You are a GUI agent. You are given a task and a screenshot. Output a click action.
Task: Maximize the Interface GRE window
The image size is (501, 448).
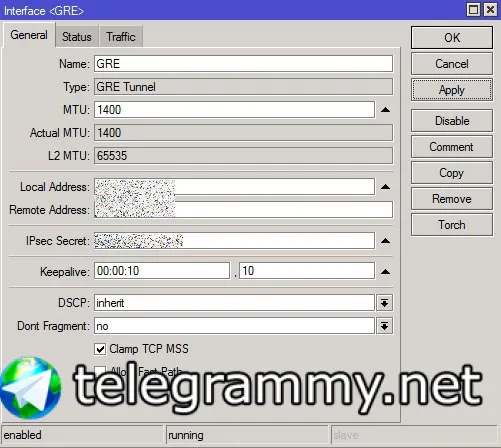click(x=473, y=10)
